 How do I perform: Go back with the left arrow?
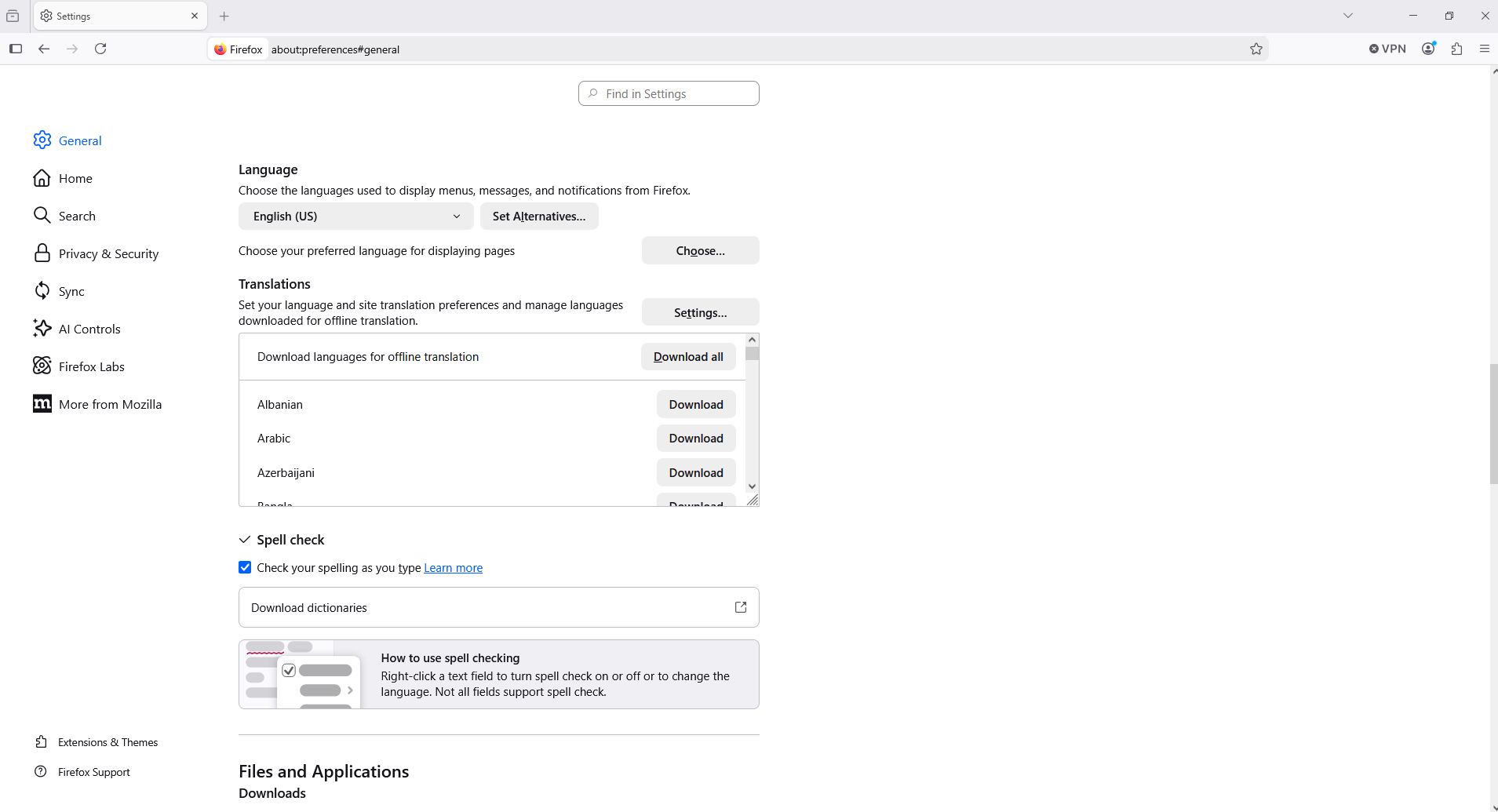[44, 49]
